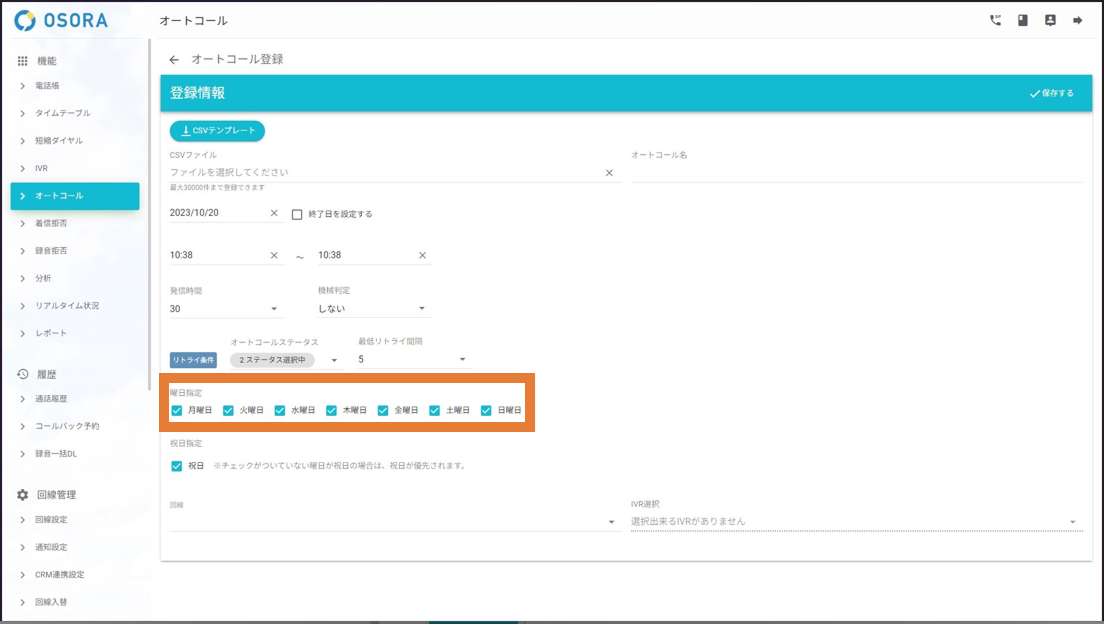
Task: Open the 機械判定 dropdown
Action: [x=372, y=309]
